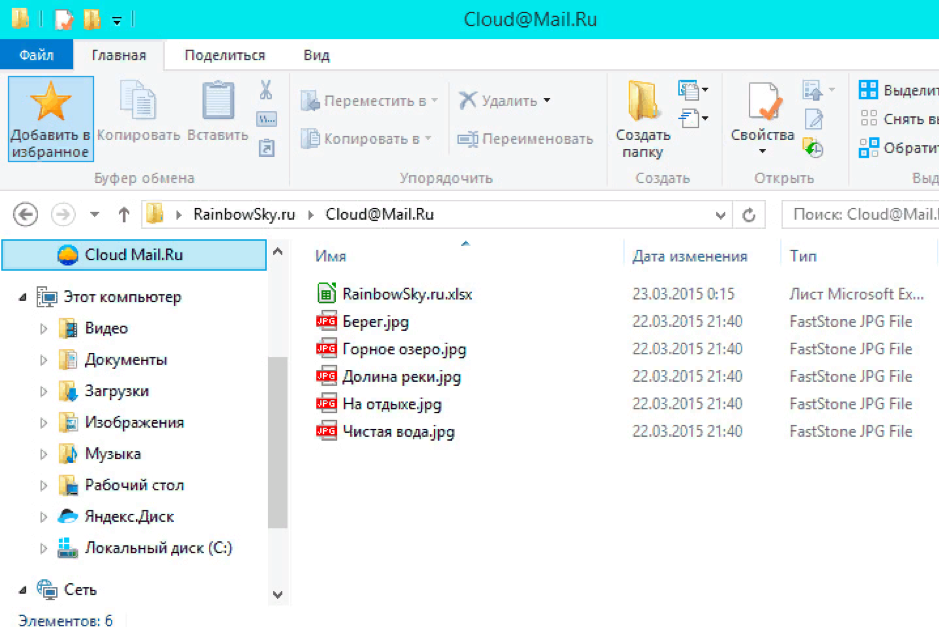The image size is (939, 627).
Task: Click the copy path icon under scissors
Action: coord(266,119)
